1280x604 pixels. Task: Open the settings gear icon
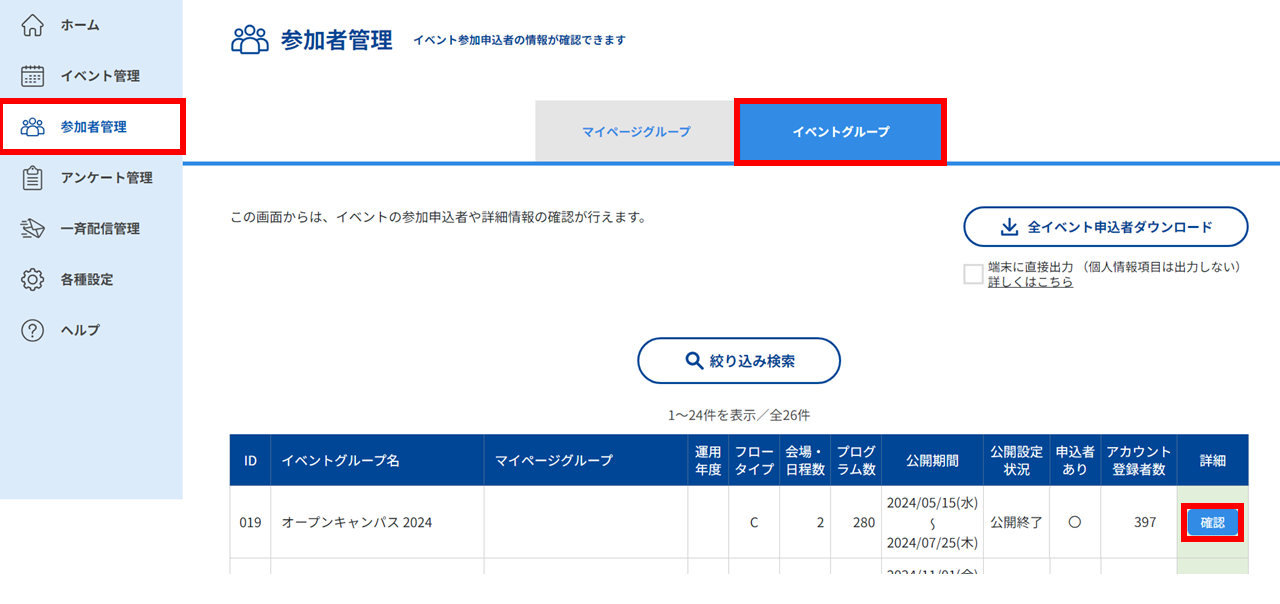coord(33,280)
